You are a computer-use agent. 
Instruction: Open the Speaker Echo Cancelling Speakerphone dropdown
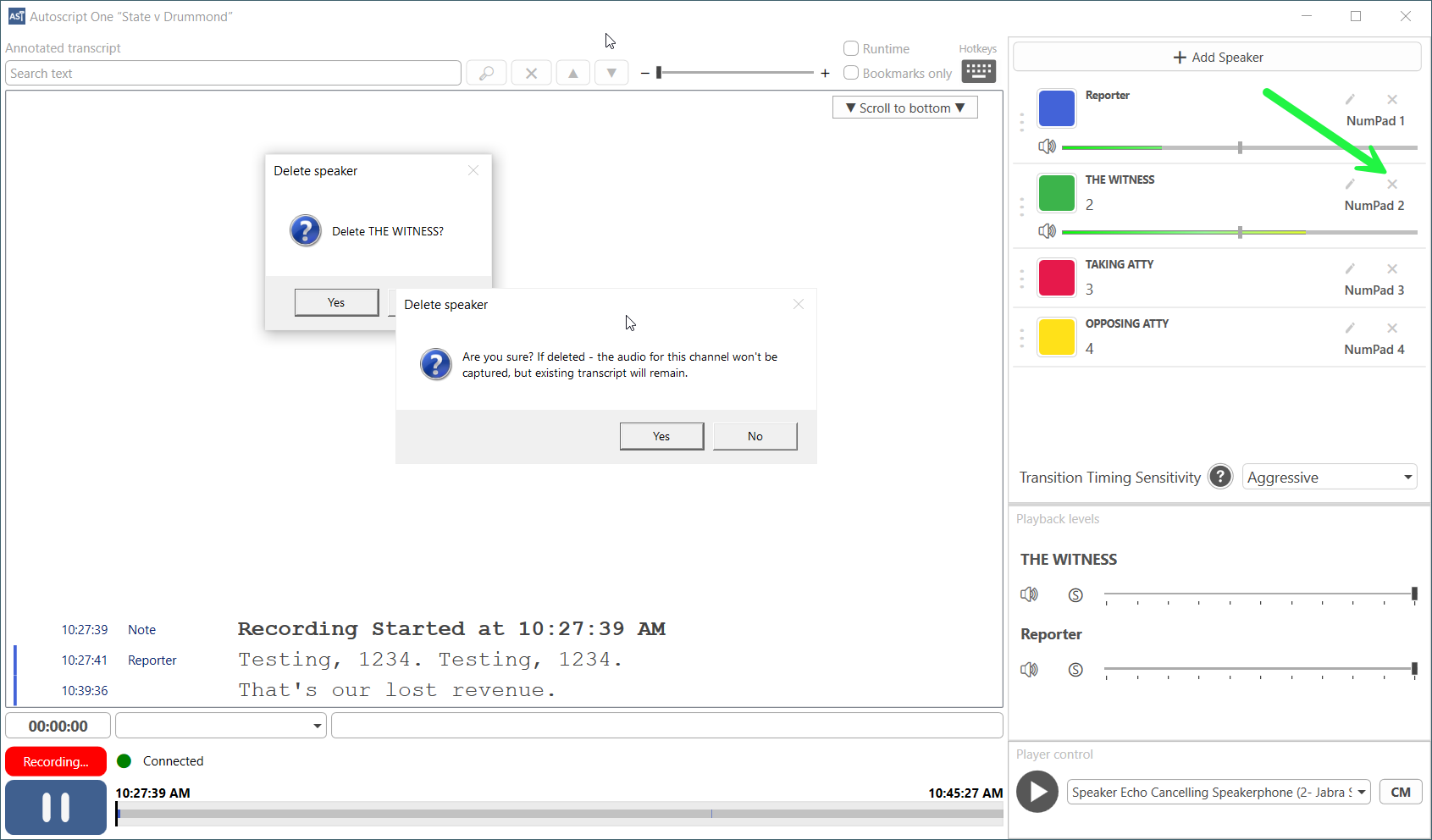point(1218,793)
